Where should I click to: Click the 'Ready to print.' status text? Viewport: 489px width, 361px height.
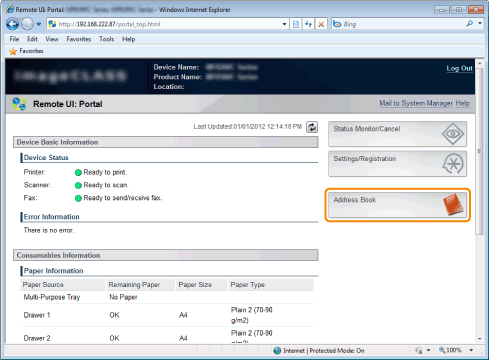105,172
